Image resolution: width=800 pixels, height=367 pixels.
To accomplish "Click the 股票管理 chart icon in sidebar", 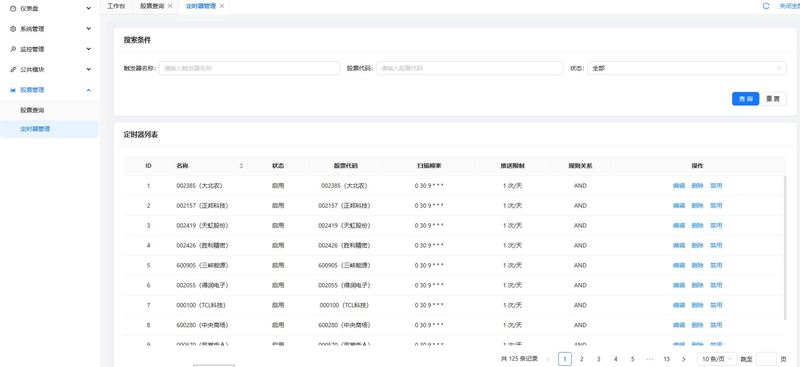I will pyautogui.click(x=13, y=90).
